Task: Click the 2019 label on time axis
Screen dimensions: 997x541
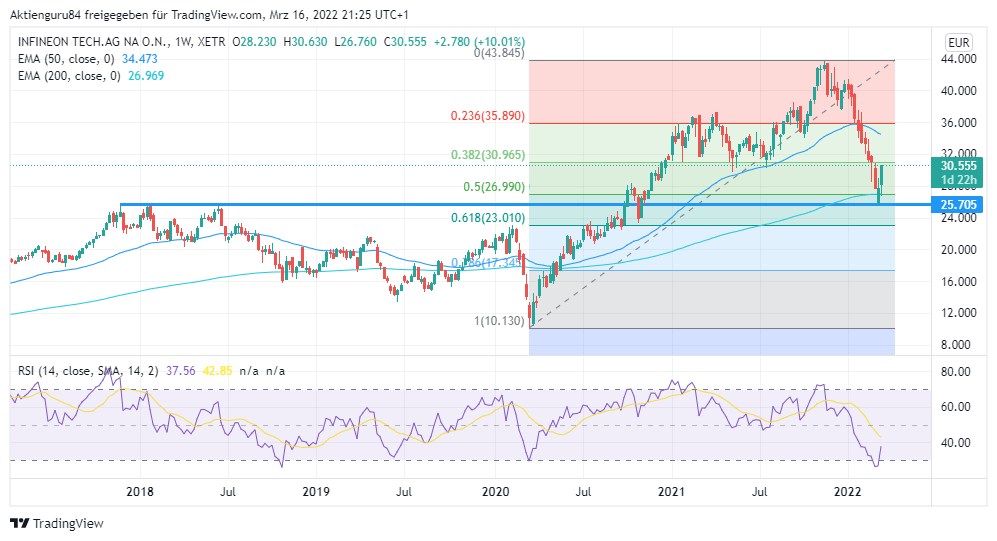Action: point(316,492)
